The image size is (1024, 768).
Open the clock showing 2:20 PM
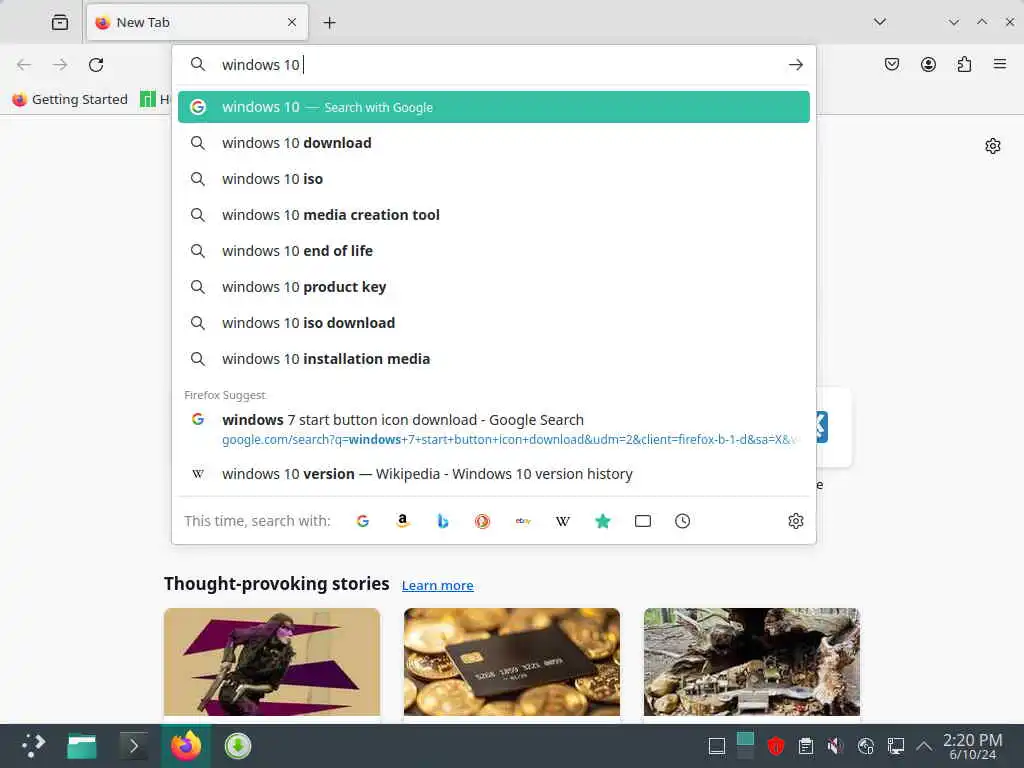(x=973, y=746)
